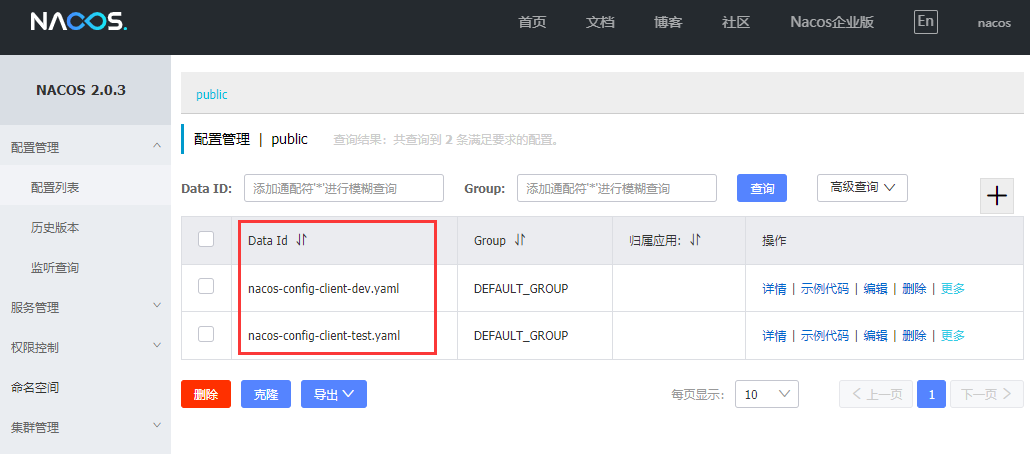Image resolution: width=1030 pixels, height=454 pixels.
Task: Click nacos-config-client-dev.yaml Data Id cell
Action: pyautogui.click(x=323, y=288)
